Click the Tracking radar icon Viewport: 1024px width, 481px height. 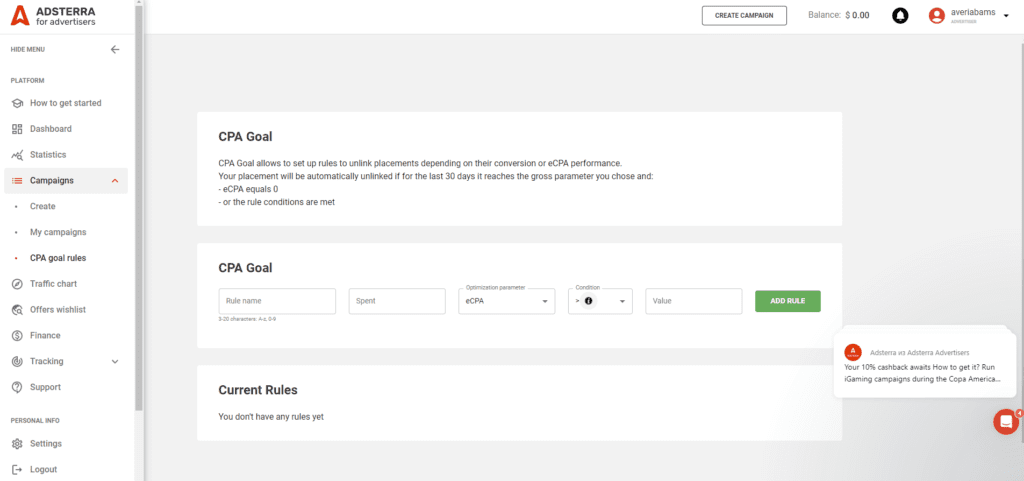(18, 362)
